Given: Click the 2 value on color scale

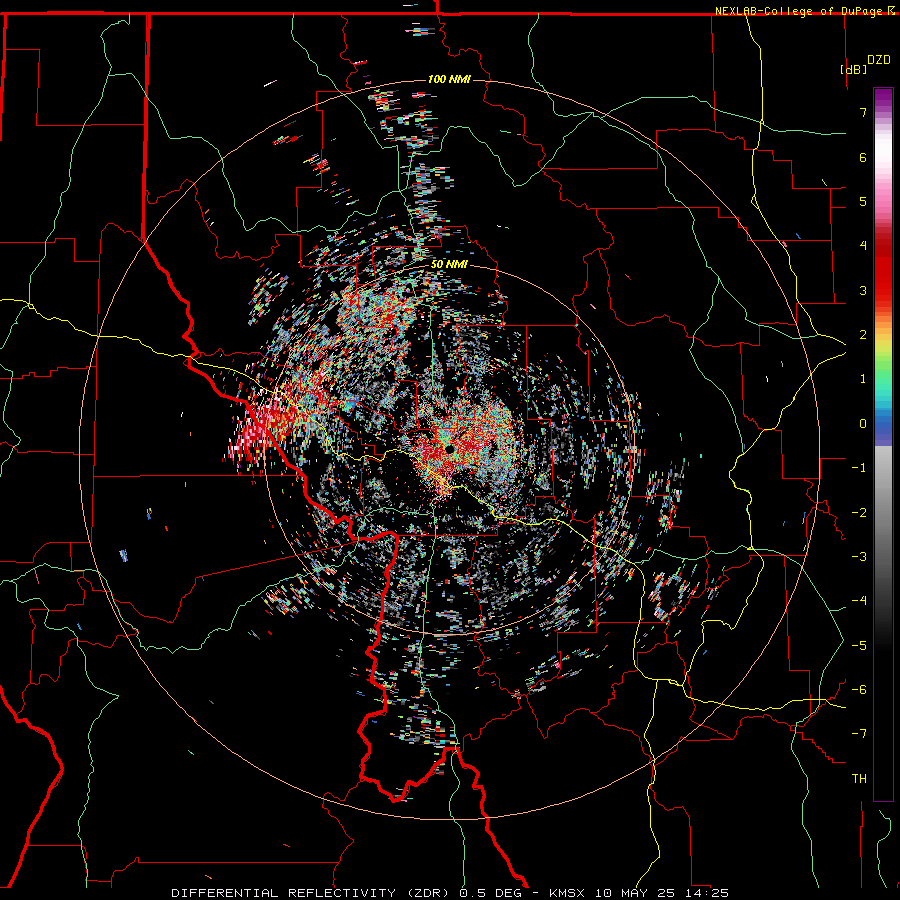Looking at the screenshot, I should (863, 335).
